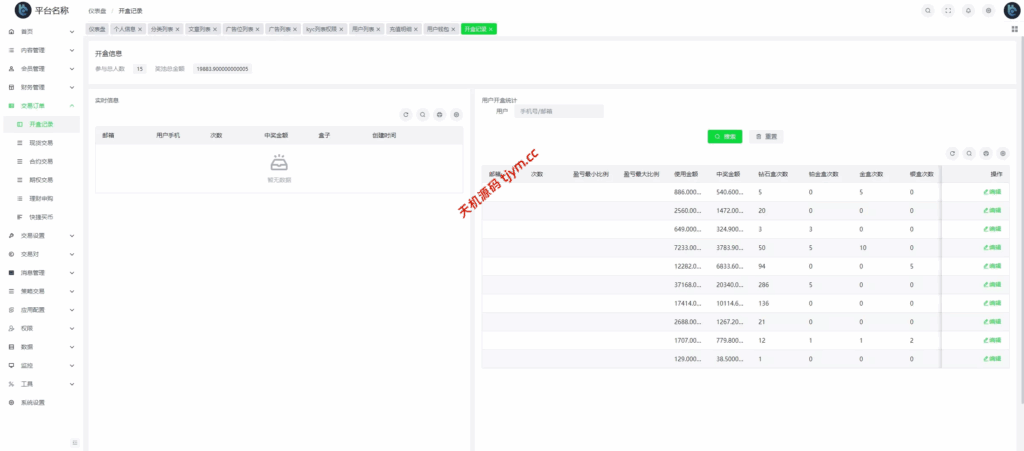Open the notification bell in header
Screen dimensions: 1024x451
click(968, 10)
